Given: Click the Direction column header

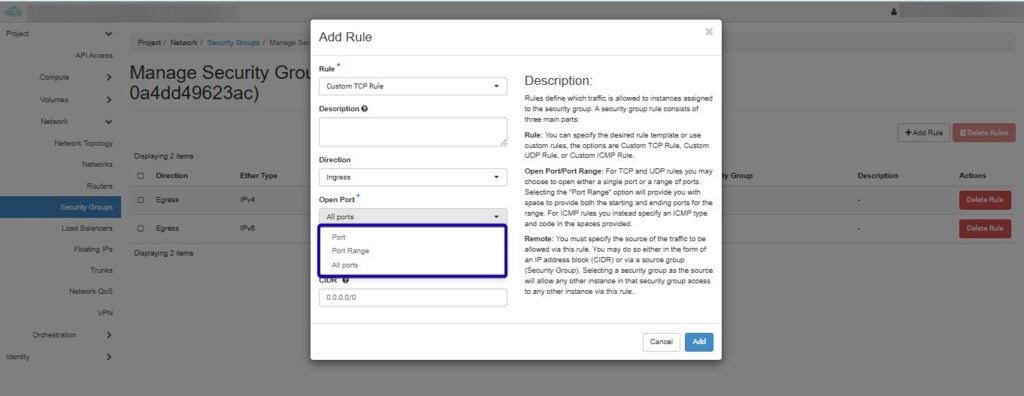Looking at the screenshot, I should point(172,176).
